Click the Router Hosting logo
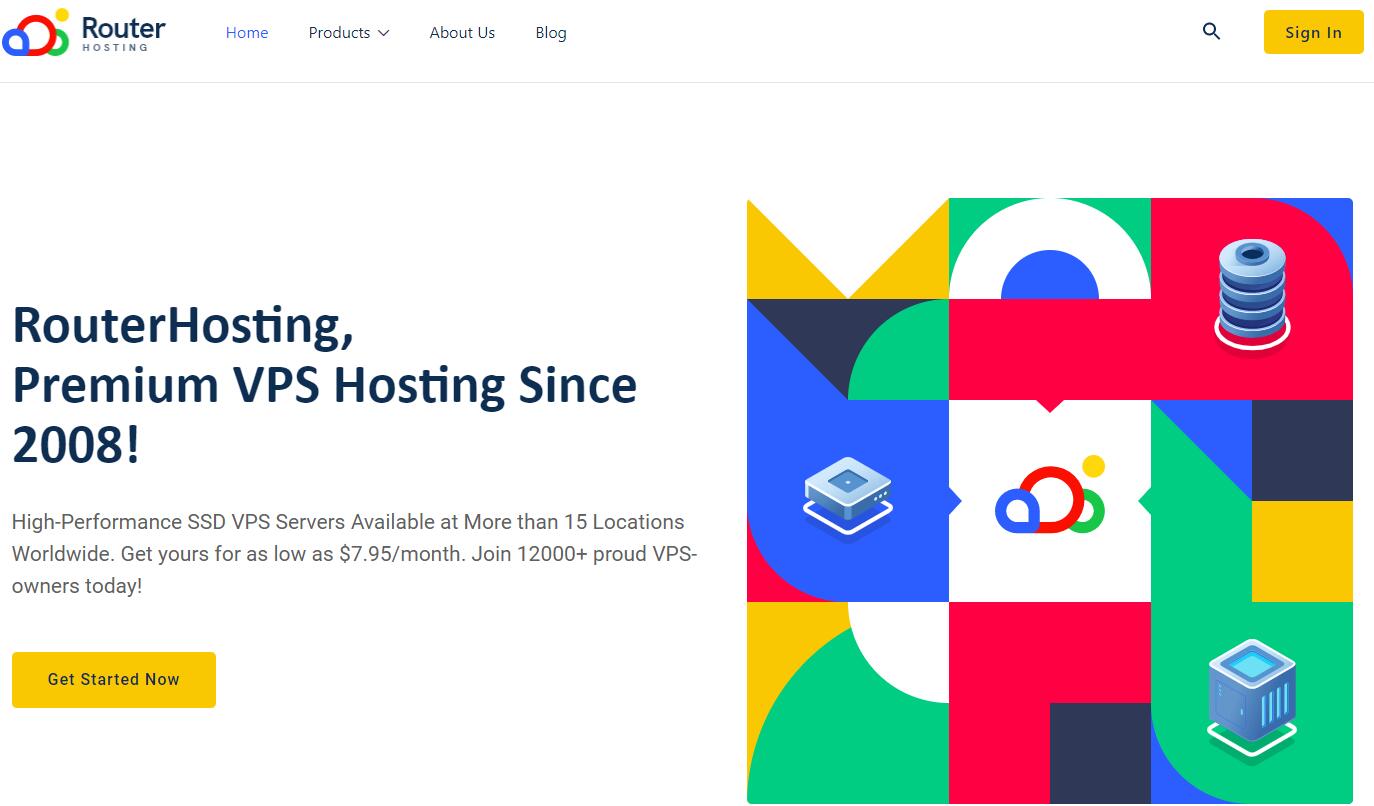This screenshot has width=1374, height=806. tap(84, 32)
